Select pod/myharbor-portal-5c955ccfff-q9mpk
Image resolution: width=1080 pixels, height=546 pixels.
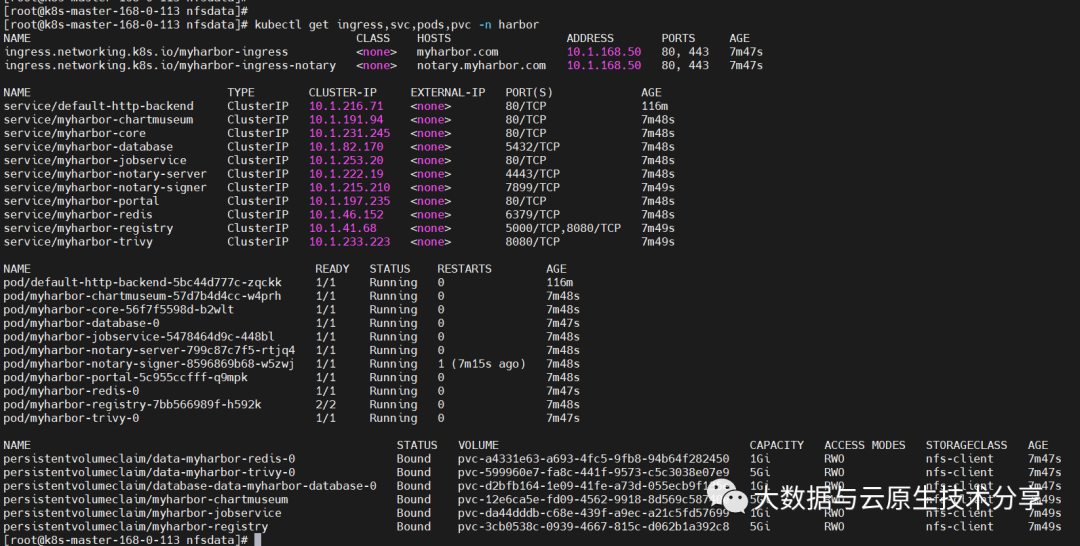point(125,377)
